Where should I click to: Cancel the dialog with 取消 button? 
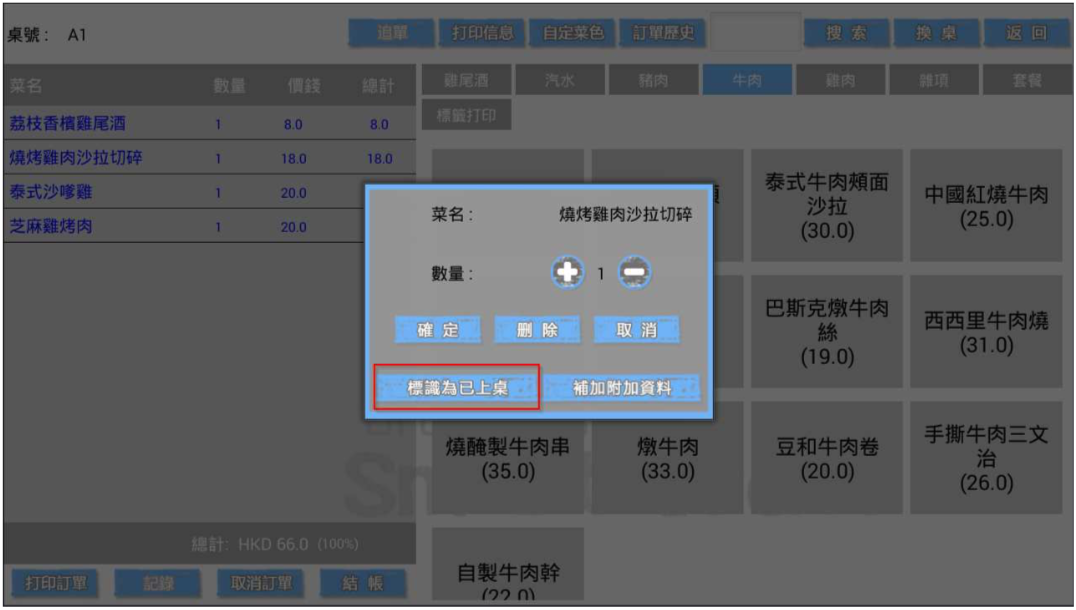coord(637,330)
